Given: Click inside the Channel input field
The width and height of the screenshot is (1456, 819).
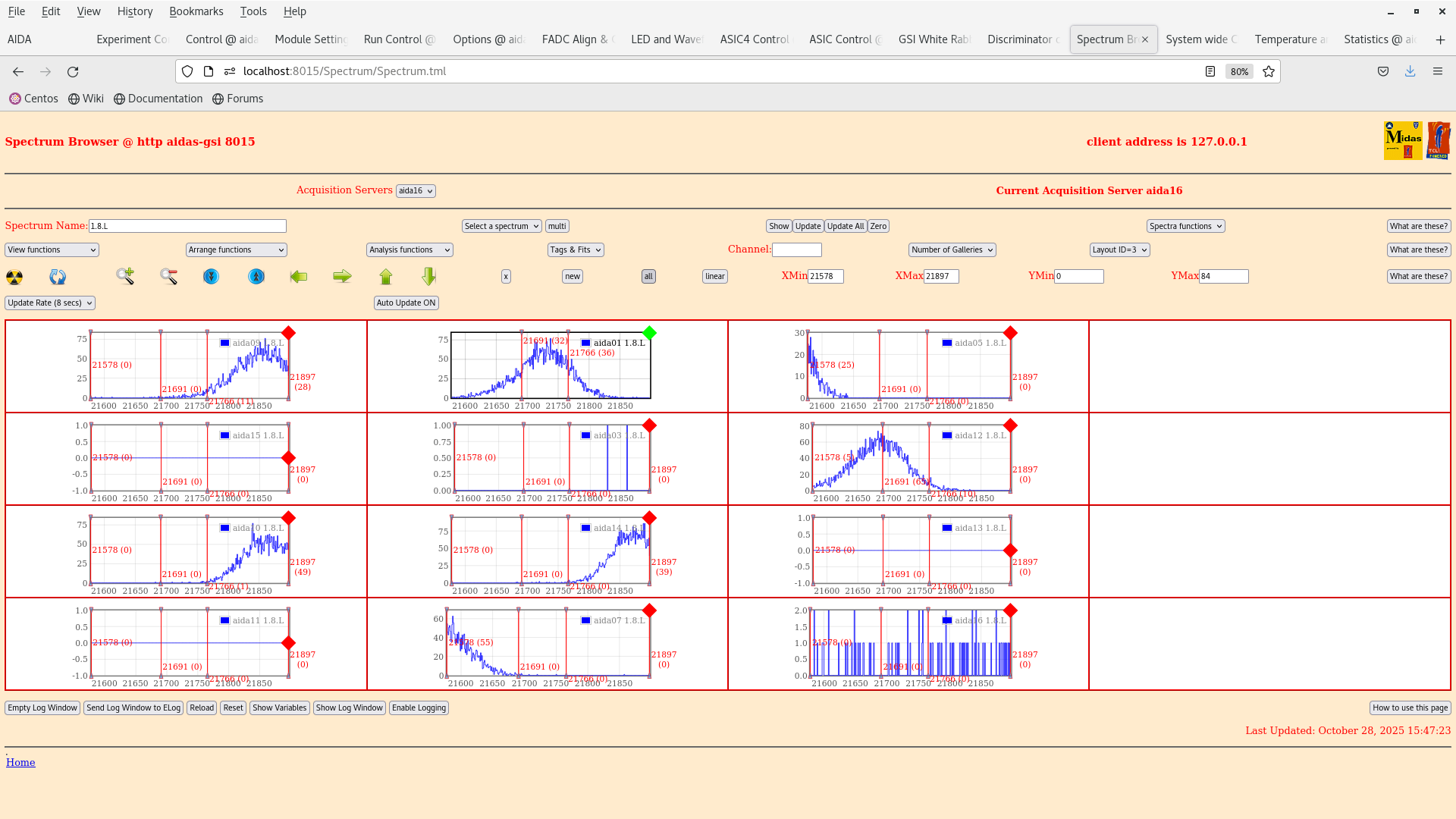Looking at the screenshot, I should [796, 249].
